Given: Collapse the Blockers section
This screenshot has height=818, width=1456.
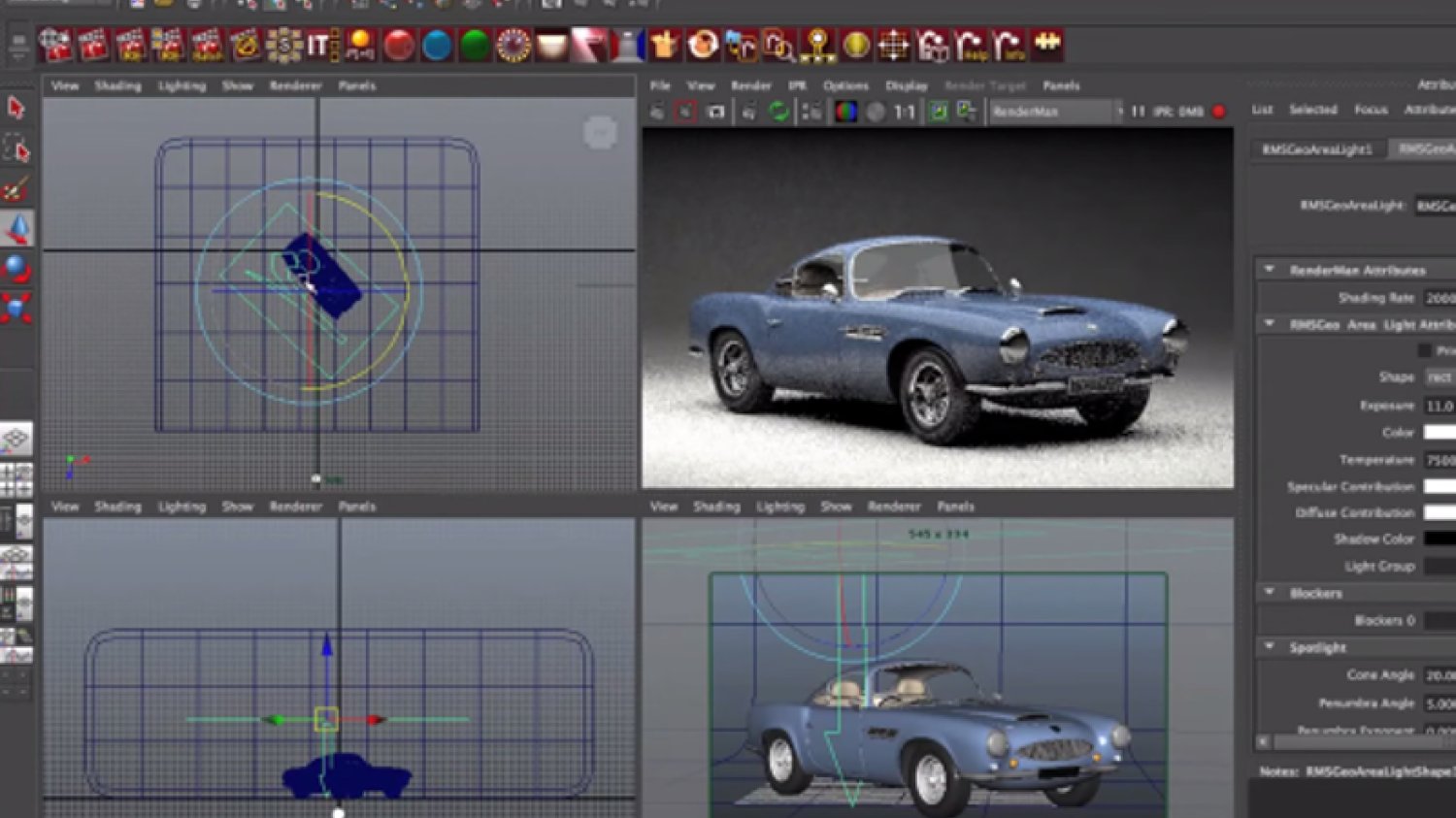Looking at the screenshot, I should point(1270,592).
